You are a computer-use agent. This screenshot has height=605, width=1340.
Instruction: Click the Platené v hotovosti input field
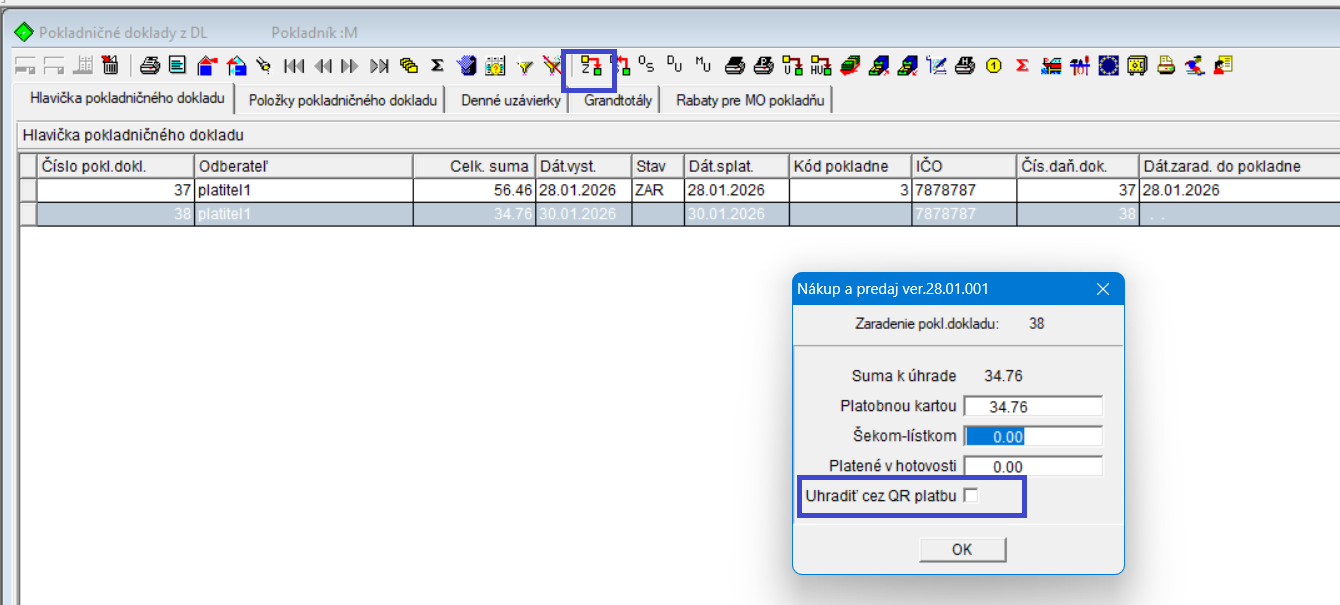pos(1032,466)
